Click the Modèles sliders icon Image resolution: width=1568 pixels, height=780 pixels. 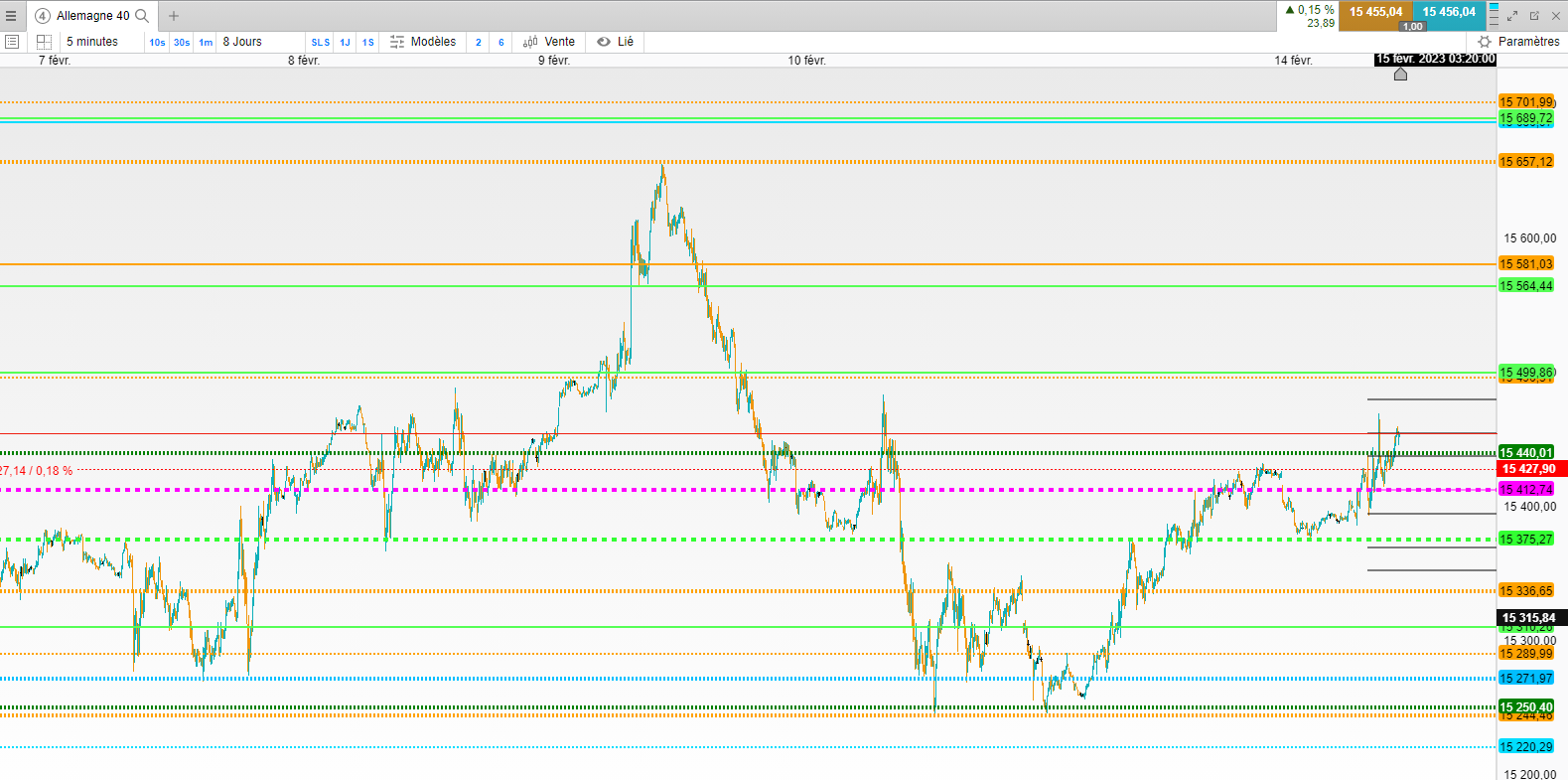[x=397, y=42]
